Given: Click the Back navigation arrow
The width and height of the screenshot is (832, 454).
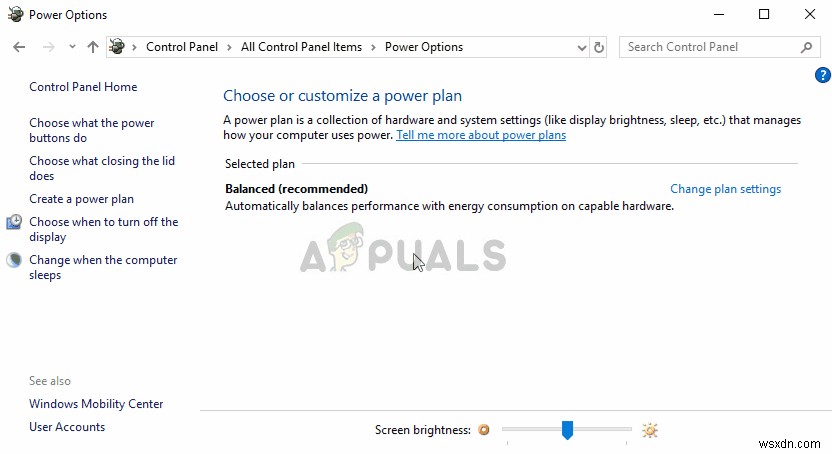Looking at the screenshot, I should tap(19, 47).
